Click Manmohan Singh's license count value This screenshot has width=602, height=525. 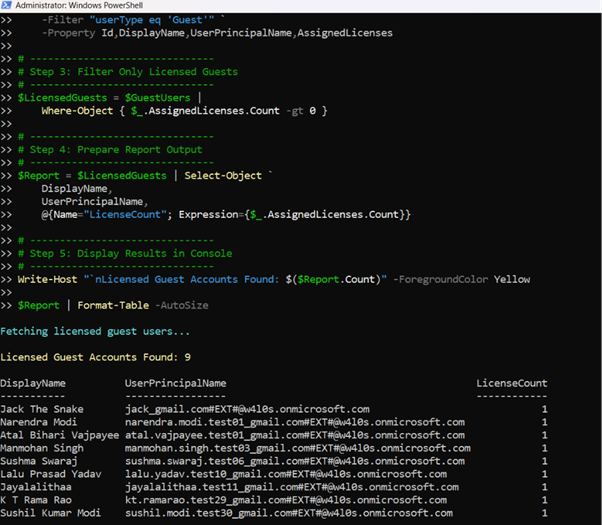pos(544,448)
